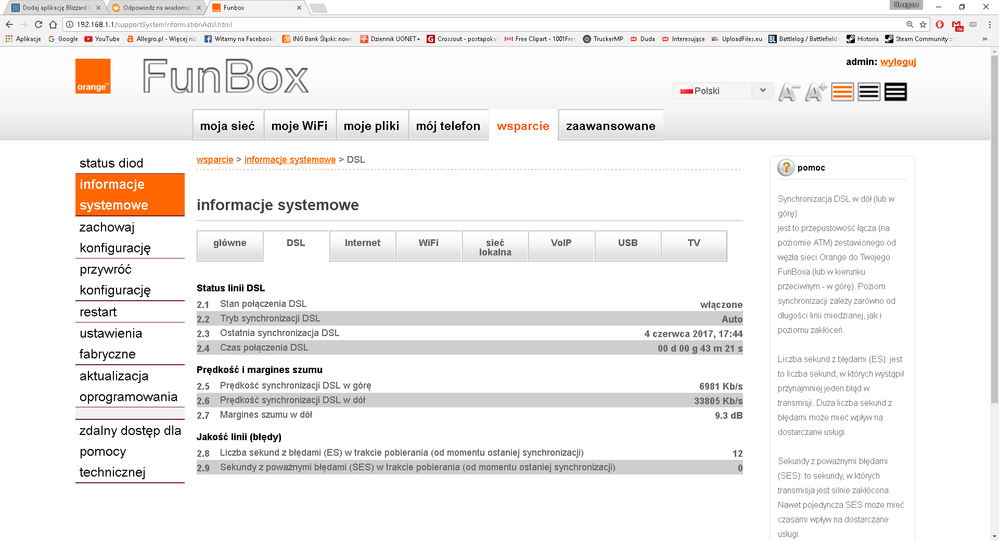Open the Polski language dropdown
Viewport: 999px width, 541px height.
pos(722,91)
